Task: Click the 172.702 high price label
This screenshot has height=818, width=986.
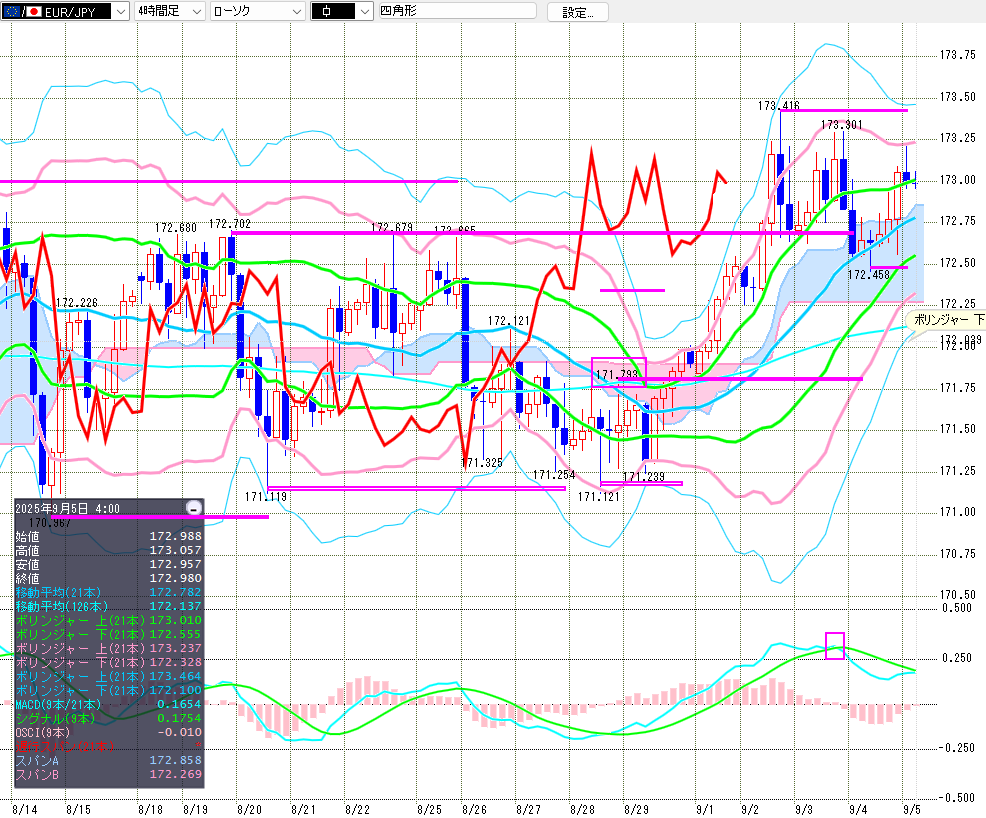Action: (230, 224)
